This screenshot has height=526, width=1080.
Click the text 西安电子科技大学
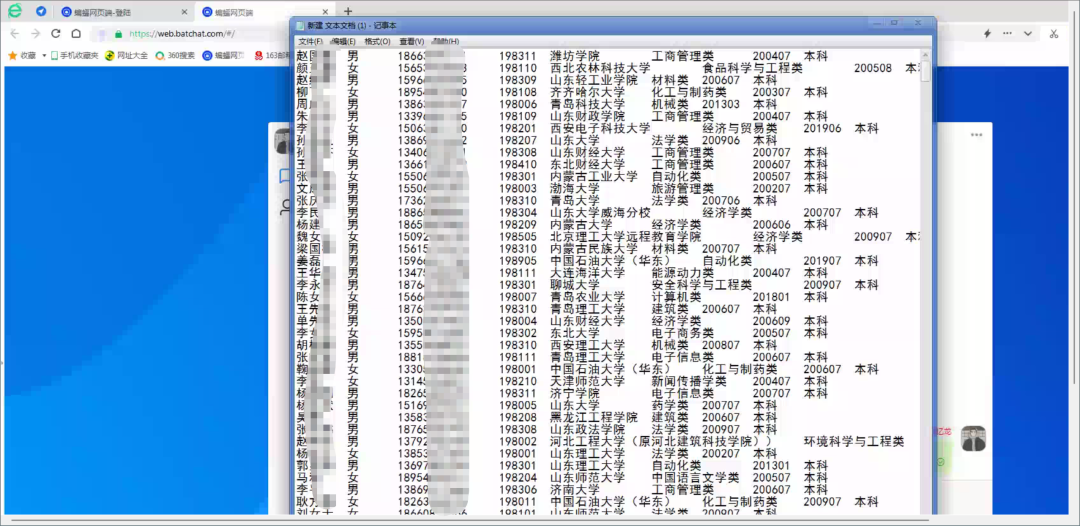pos(600,128)
